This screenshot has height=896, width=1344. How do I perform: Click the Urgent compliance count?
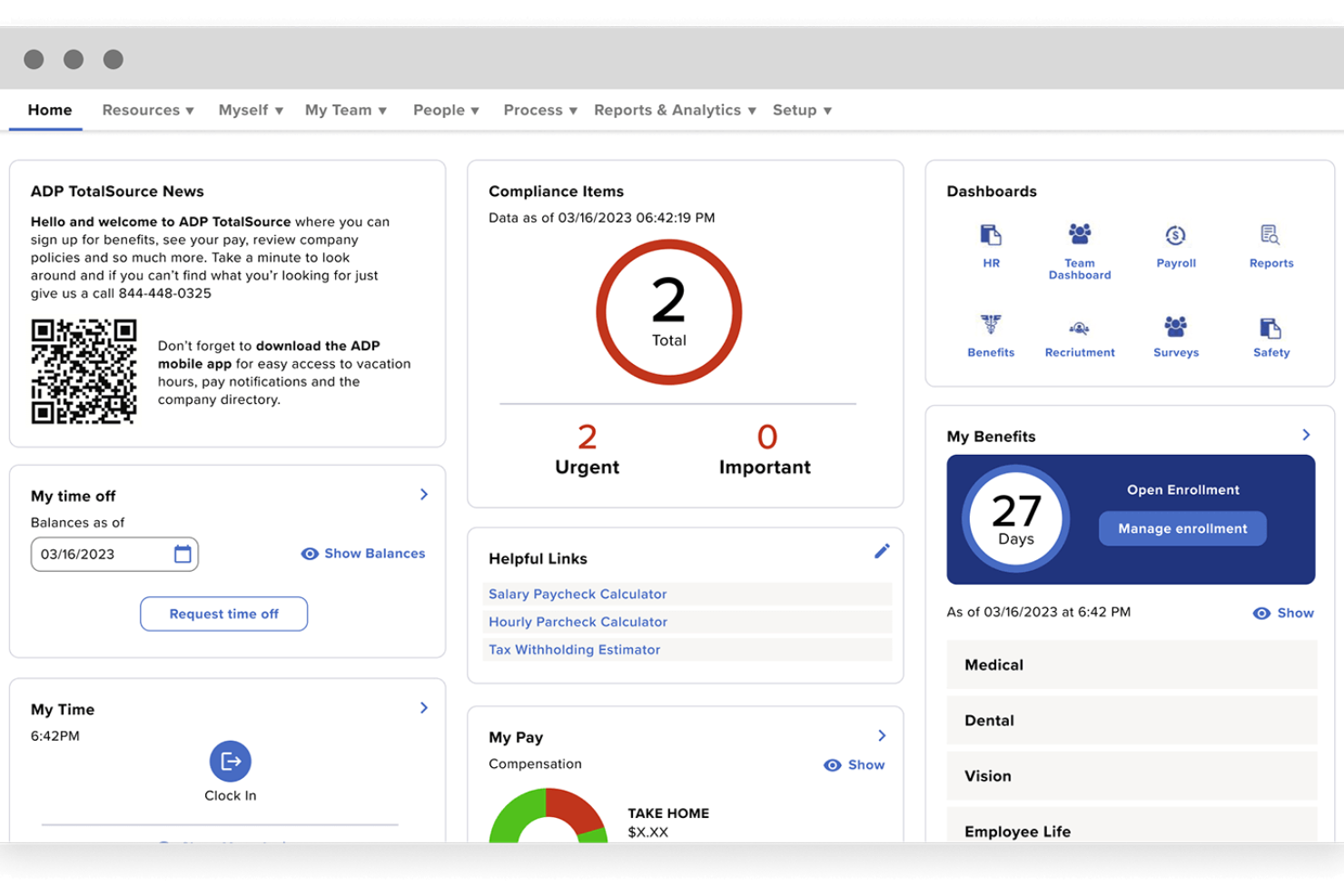point(587,450)
